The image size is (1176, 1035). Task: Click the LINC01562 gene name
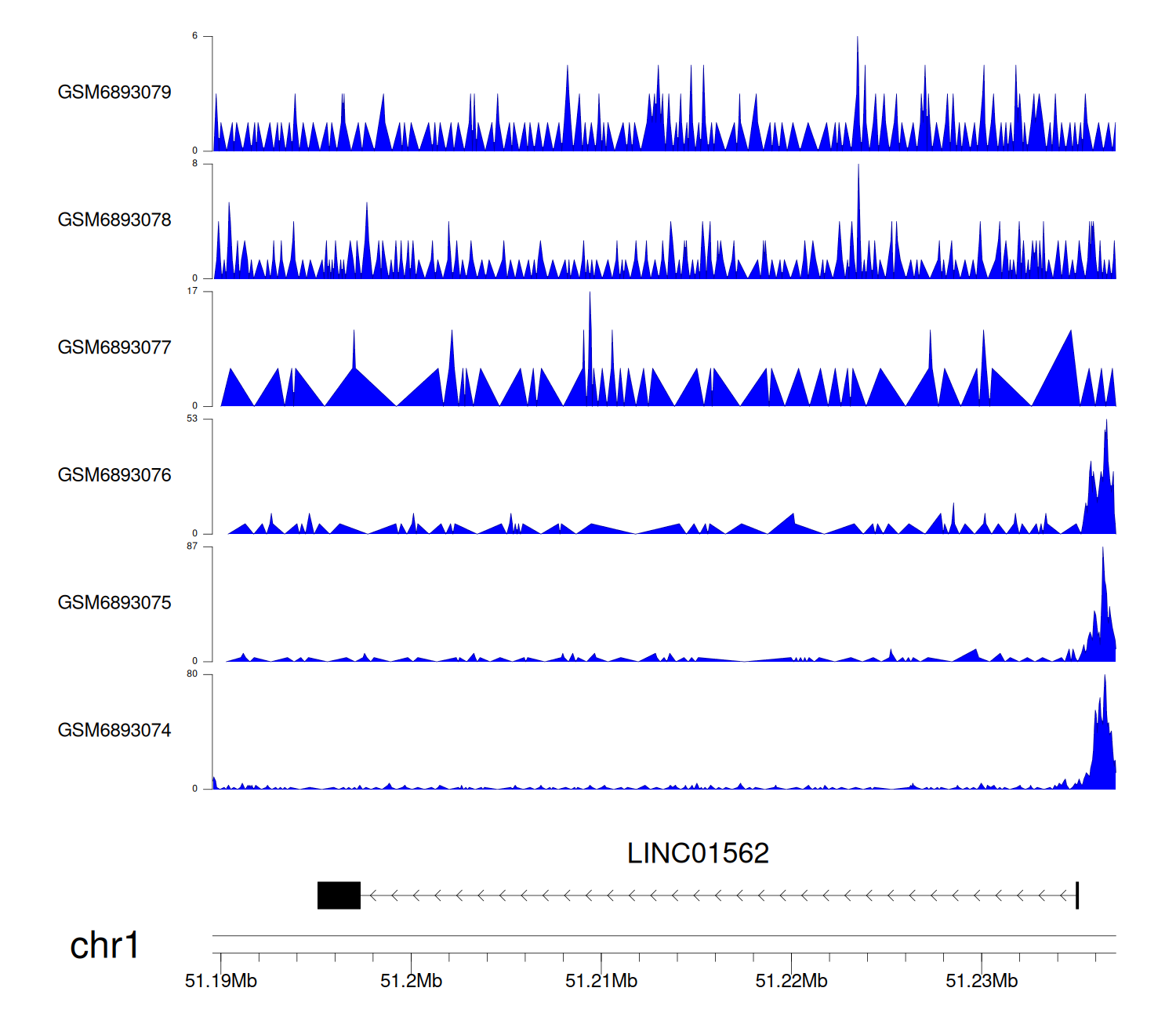click(x=698, y=853)
